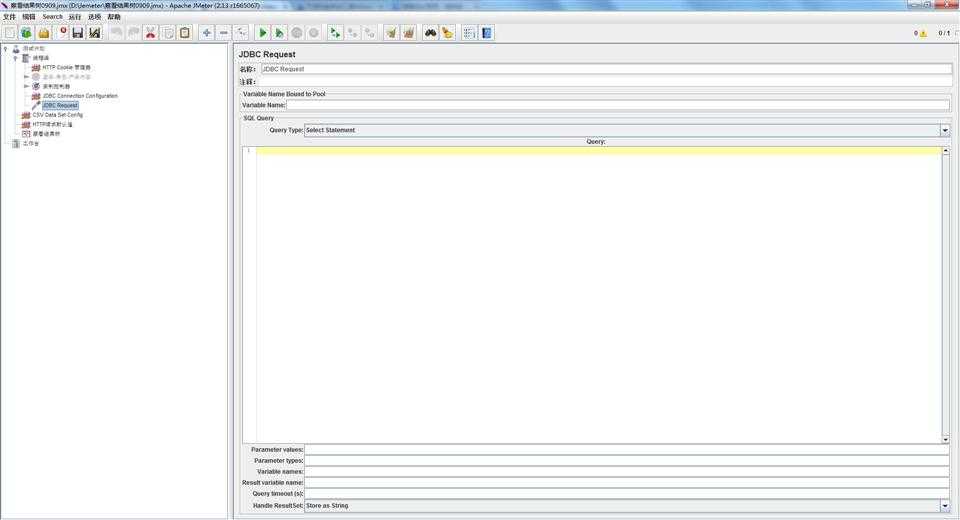Collapse all tree nodes with the minus icon

[x=224, y=33]
